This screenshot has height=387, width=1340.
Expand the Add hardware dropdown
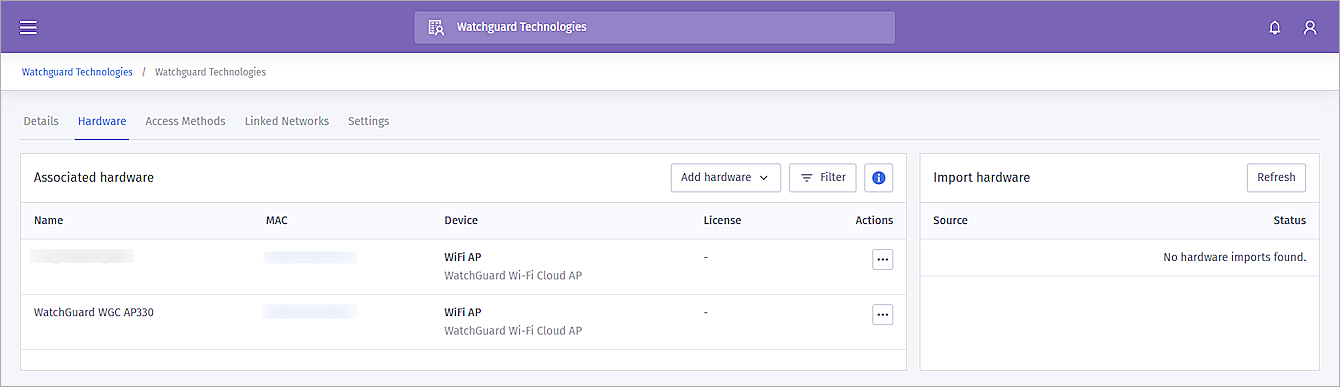click(x=725, y=177)
